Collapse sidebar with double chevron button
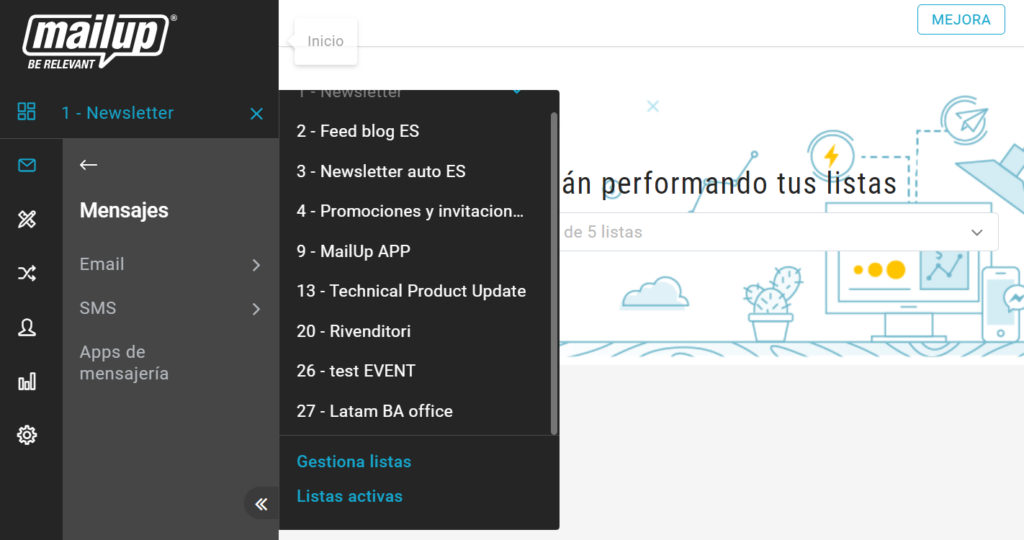Screen dimensions: 1024x540 pyautogui.click(x=261, y=503)
